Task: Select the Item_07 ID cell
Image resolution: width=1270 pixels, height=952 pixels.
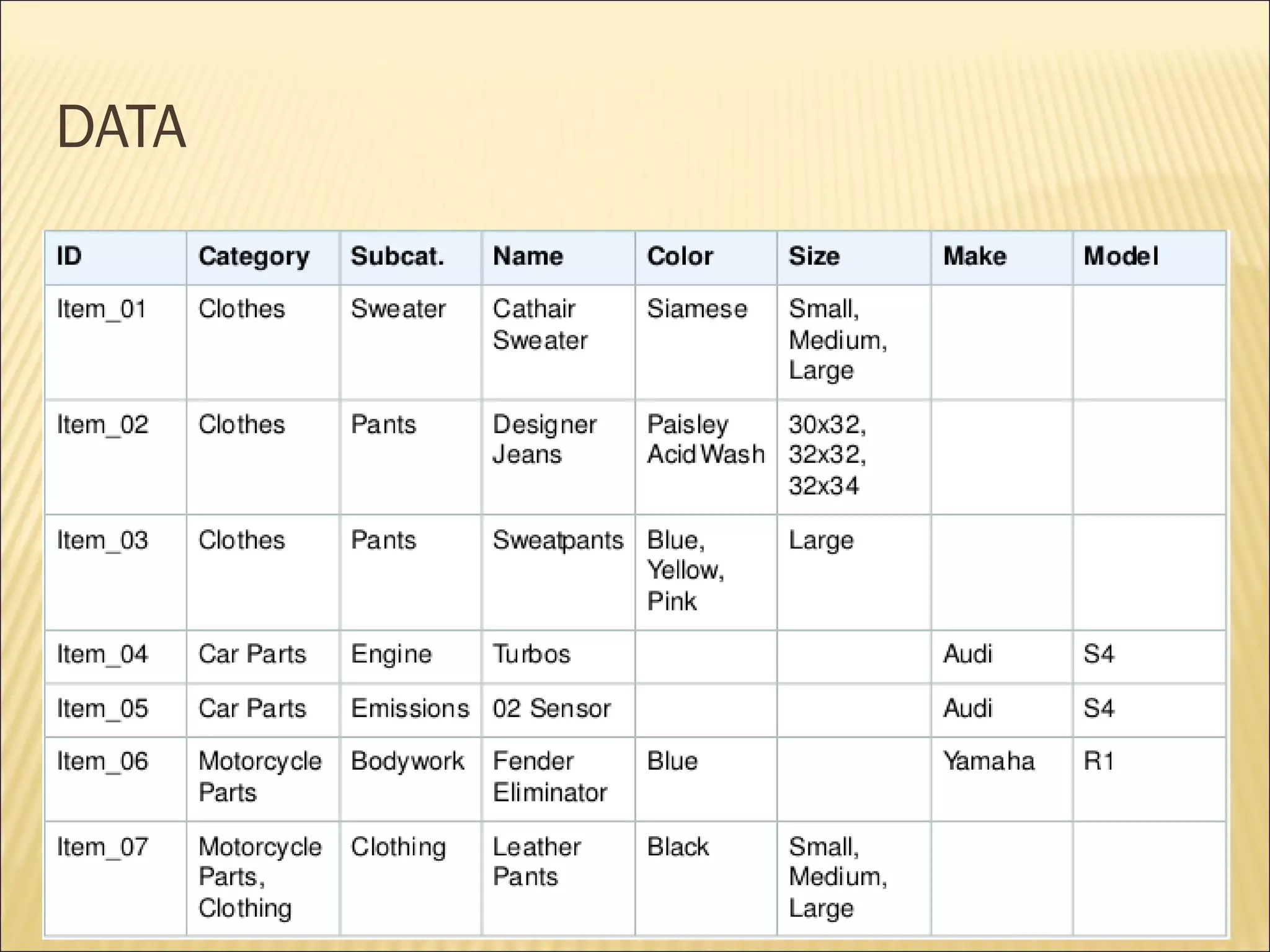Action: [102, 847]
